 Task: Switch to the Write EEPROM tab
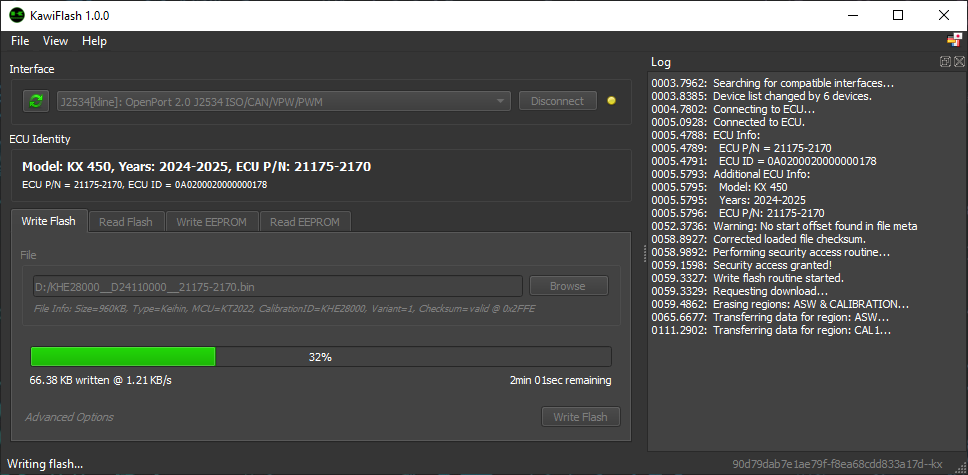tap(212, 222)
